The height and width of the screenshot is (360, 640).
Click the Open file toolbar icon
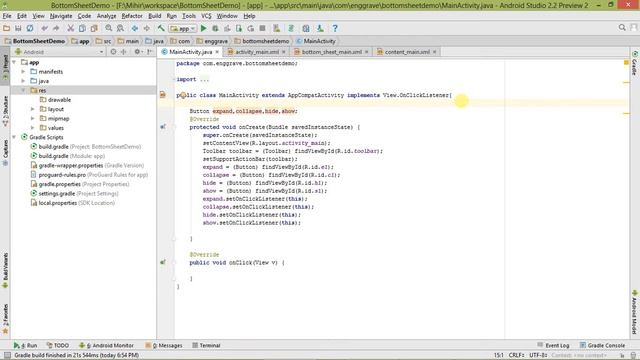[x=6, y=28]
